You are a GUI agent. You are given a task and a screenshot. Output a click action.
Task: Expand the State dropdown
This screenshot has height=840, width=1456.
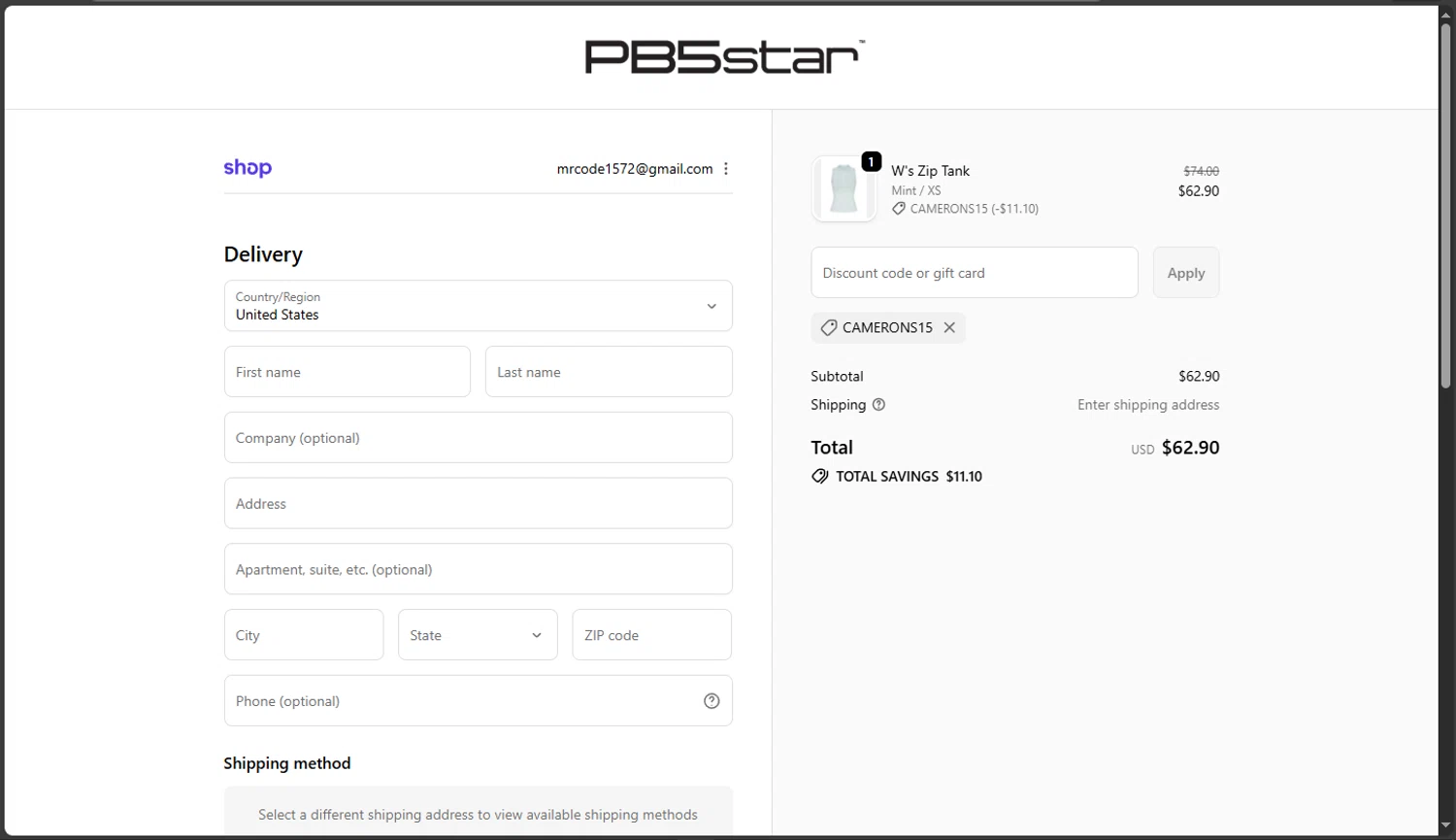pos(478,635)
